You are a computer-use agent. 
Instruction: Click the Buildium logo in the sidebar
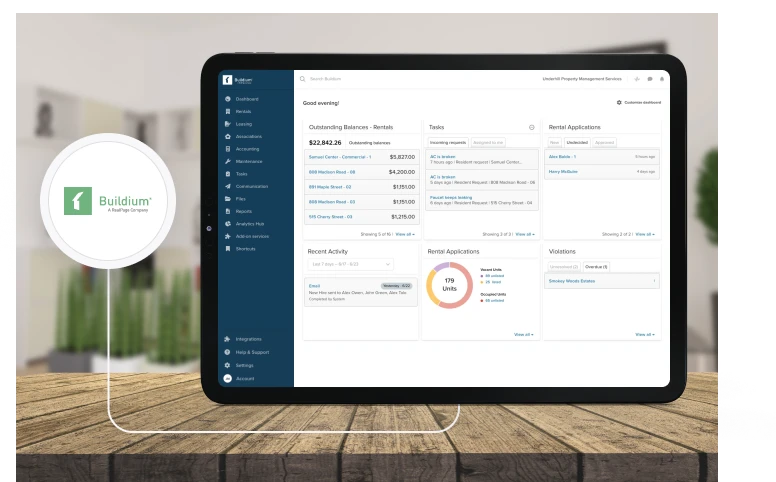[x=237, y=80]
